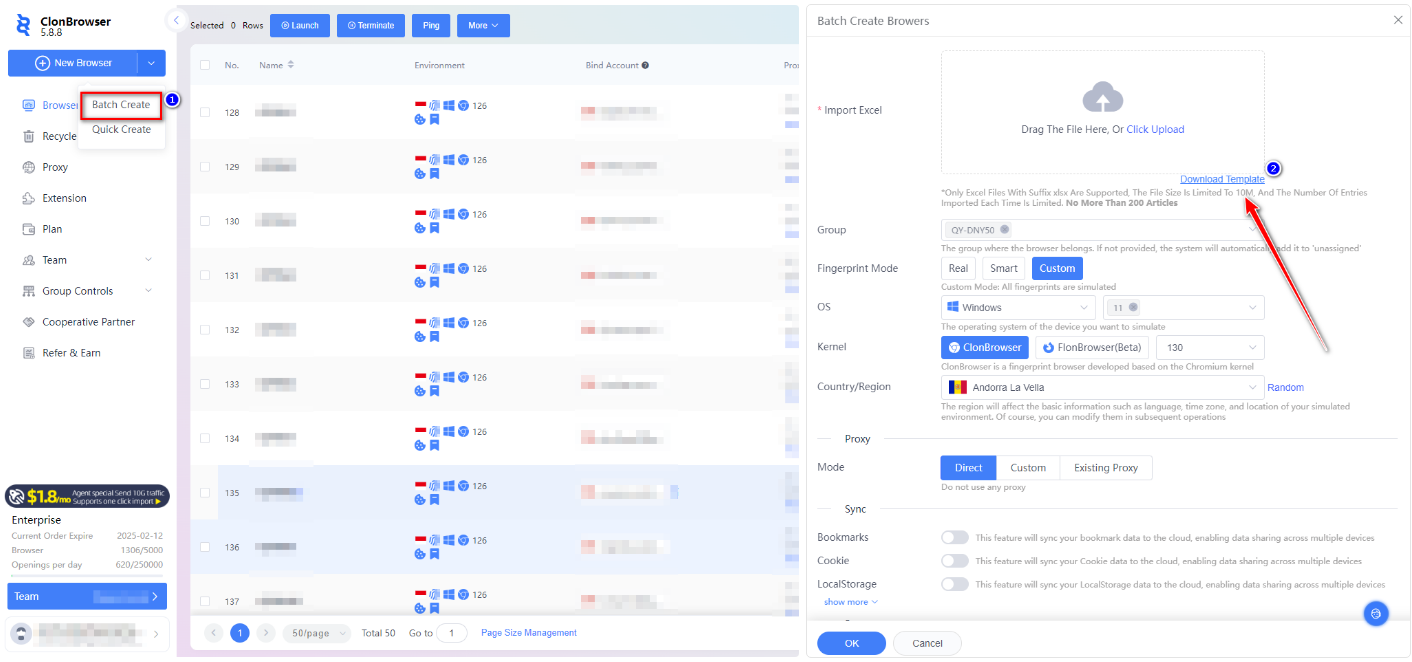Click the Bind Account help question icon

point(645,65)
